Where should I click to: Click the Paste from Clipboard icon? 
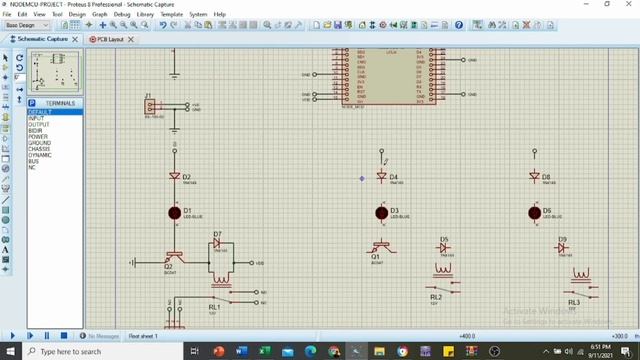click(208, 25)
